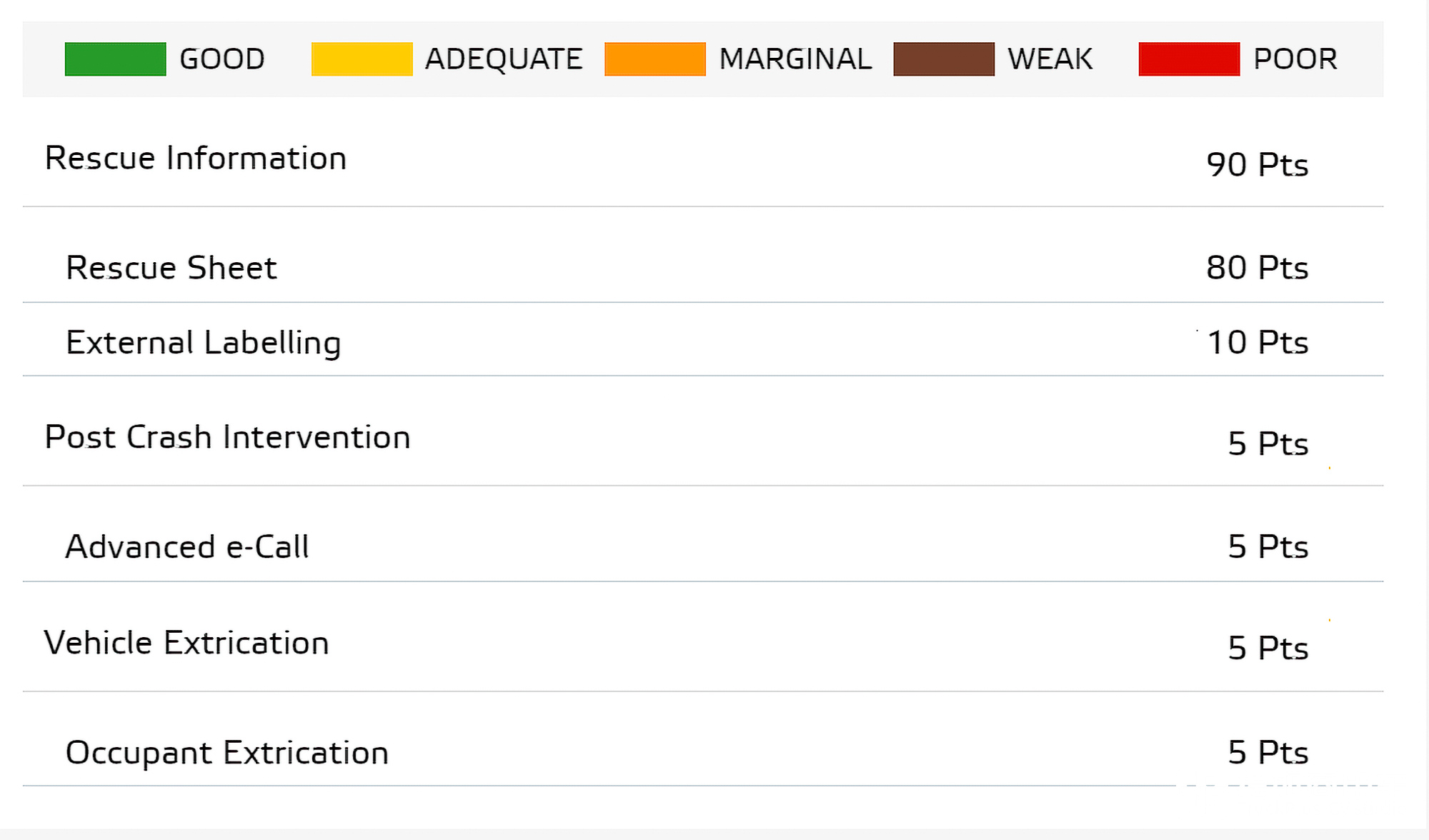Click the MARGINAL legend label text
This screenshot has height=840, width=1429.
pos(795,59)
